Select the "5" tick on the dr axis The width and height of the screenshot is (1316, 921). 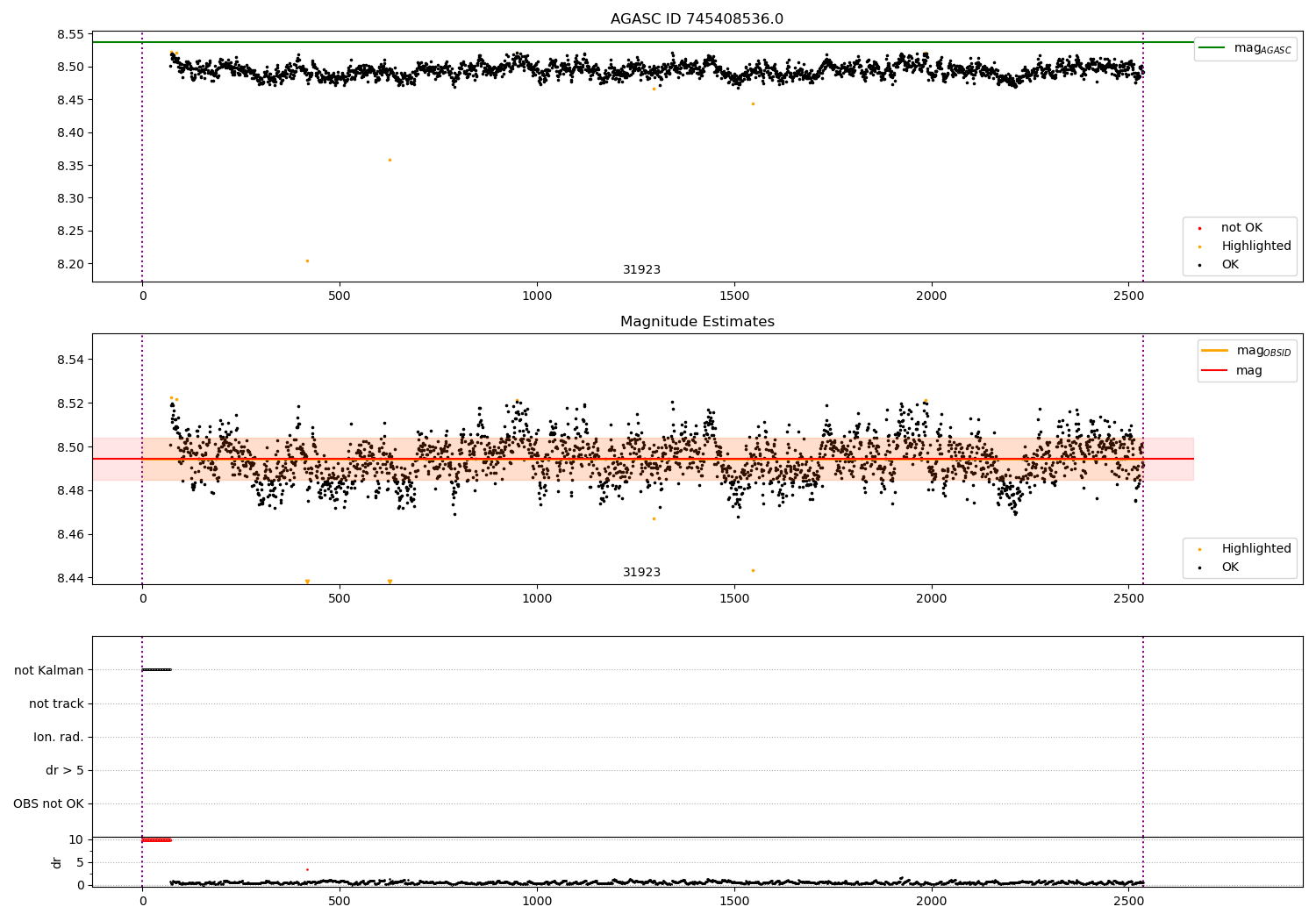(81, 862)
